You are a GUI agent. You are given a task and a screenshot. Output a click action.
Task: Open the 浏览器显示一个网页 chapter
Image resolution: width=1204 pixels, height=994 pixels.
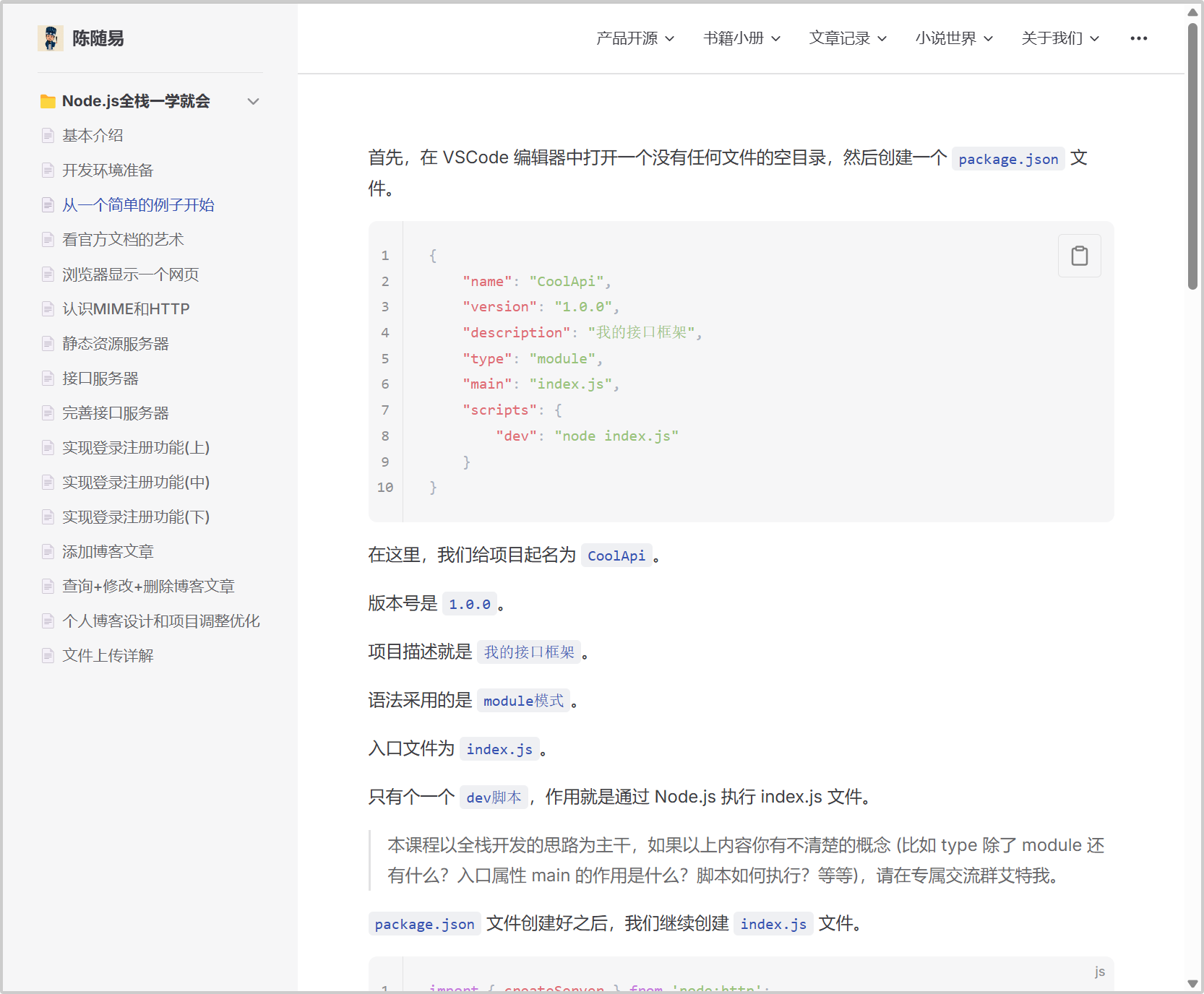(x=131, y=275)
